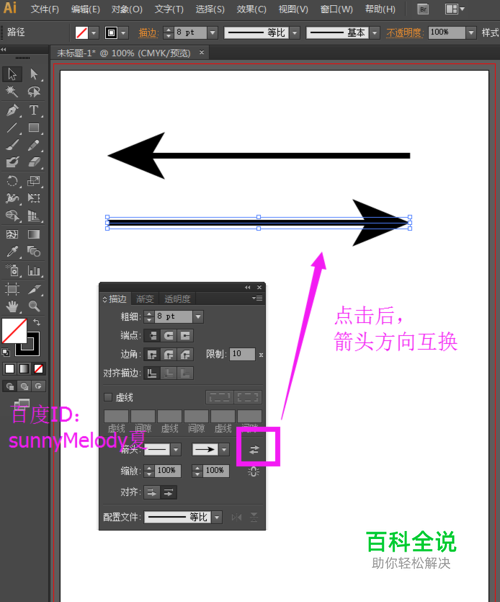500x602 pixels.
Task: Open brush definition 基本 dropdown
Action: coord(374,33)
